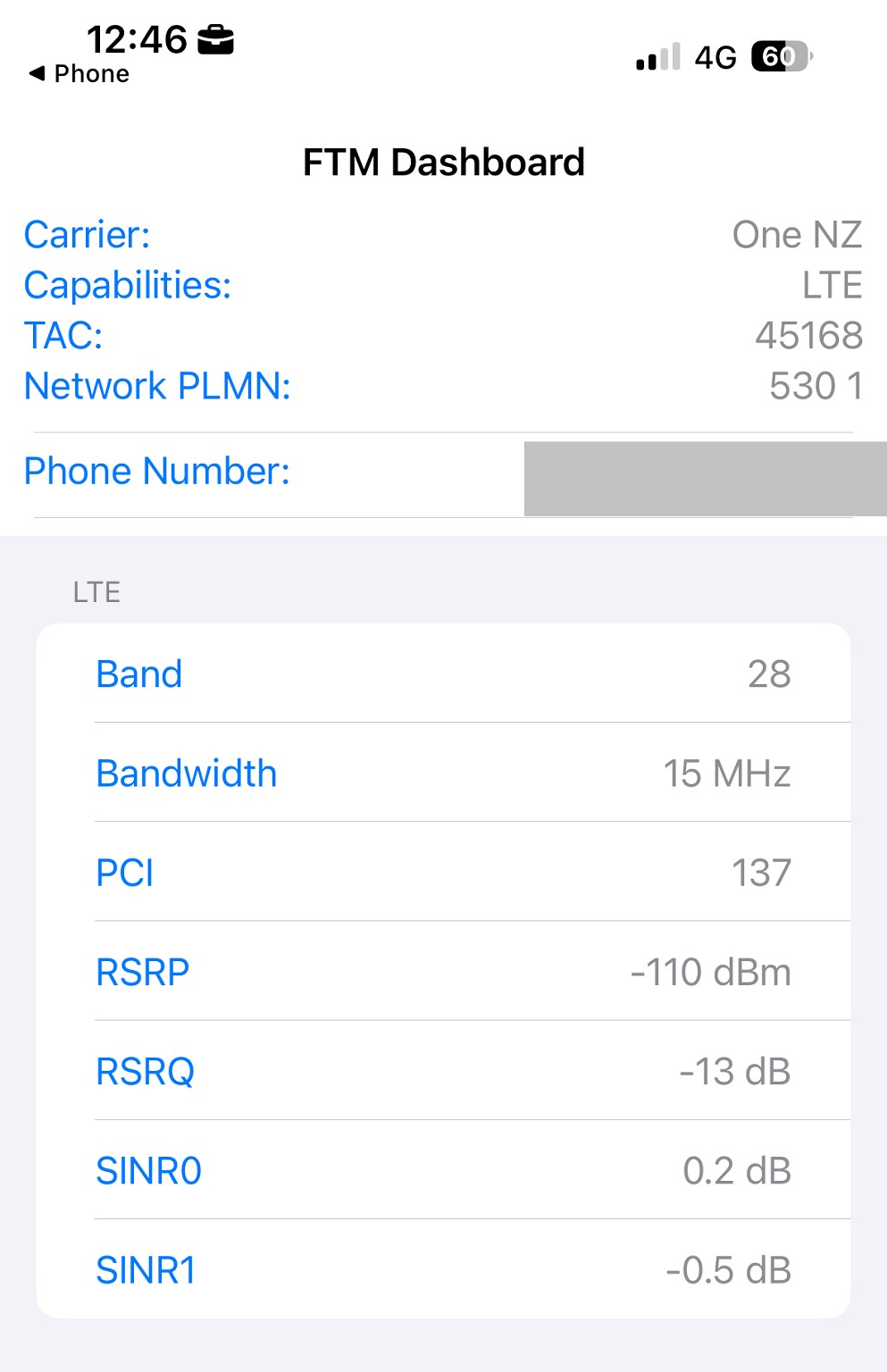Screen dimensions: 887x1372
Task: Tap the battery level indicator
Action: point(781,56)
